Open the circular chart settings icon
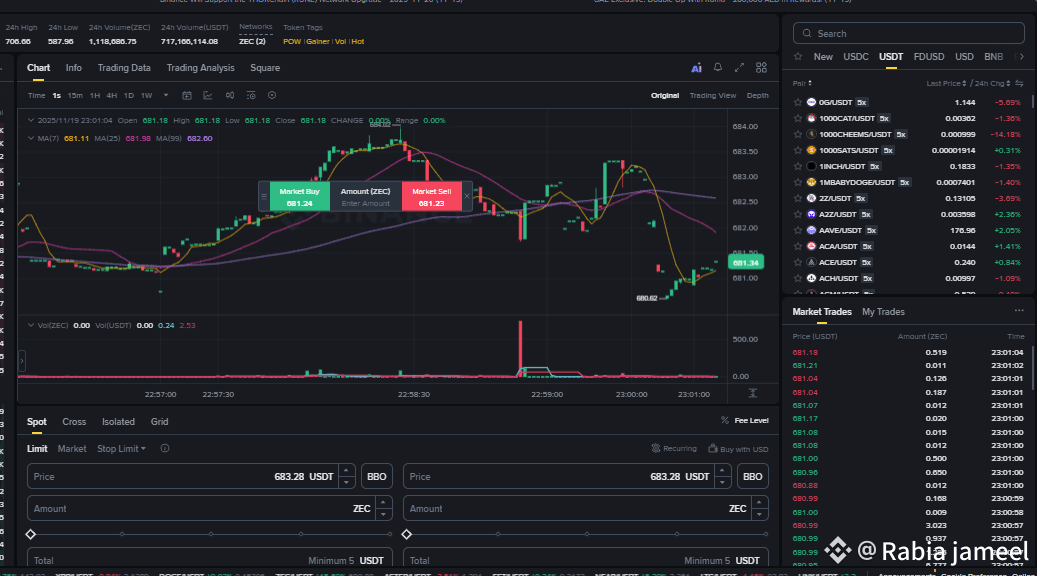The width and height of the screenshot is (1037, 576). (272, 95)
